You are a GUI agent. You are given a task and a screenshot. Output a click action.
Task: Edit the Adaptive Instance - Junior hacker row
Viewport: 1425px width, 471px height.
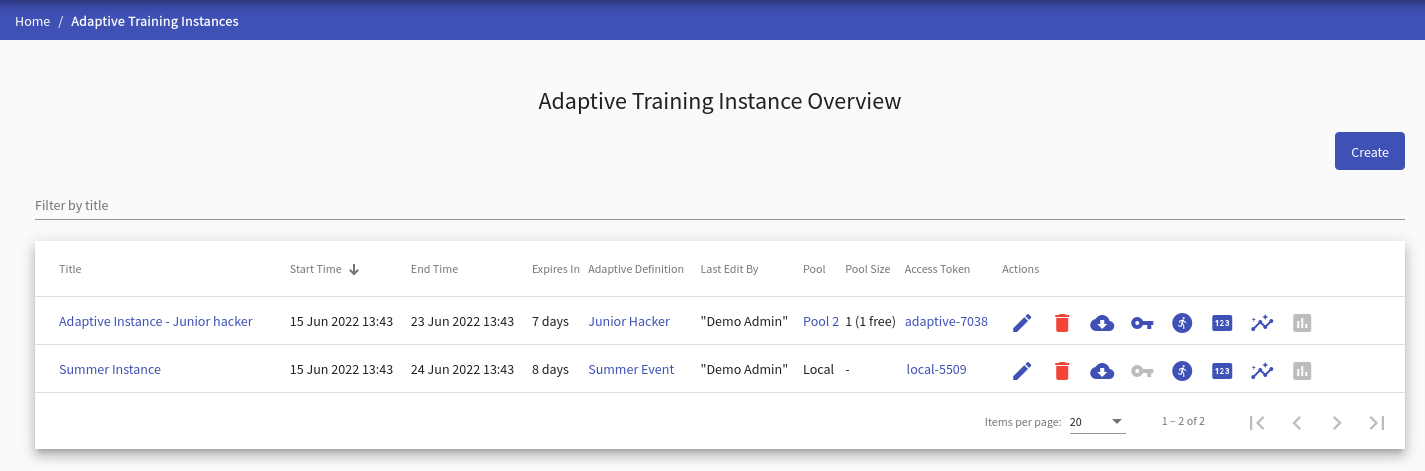pyautogui.click(x=1022, y=322)
